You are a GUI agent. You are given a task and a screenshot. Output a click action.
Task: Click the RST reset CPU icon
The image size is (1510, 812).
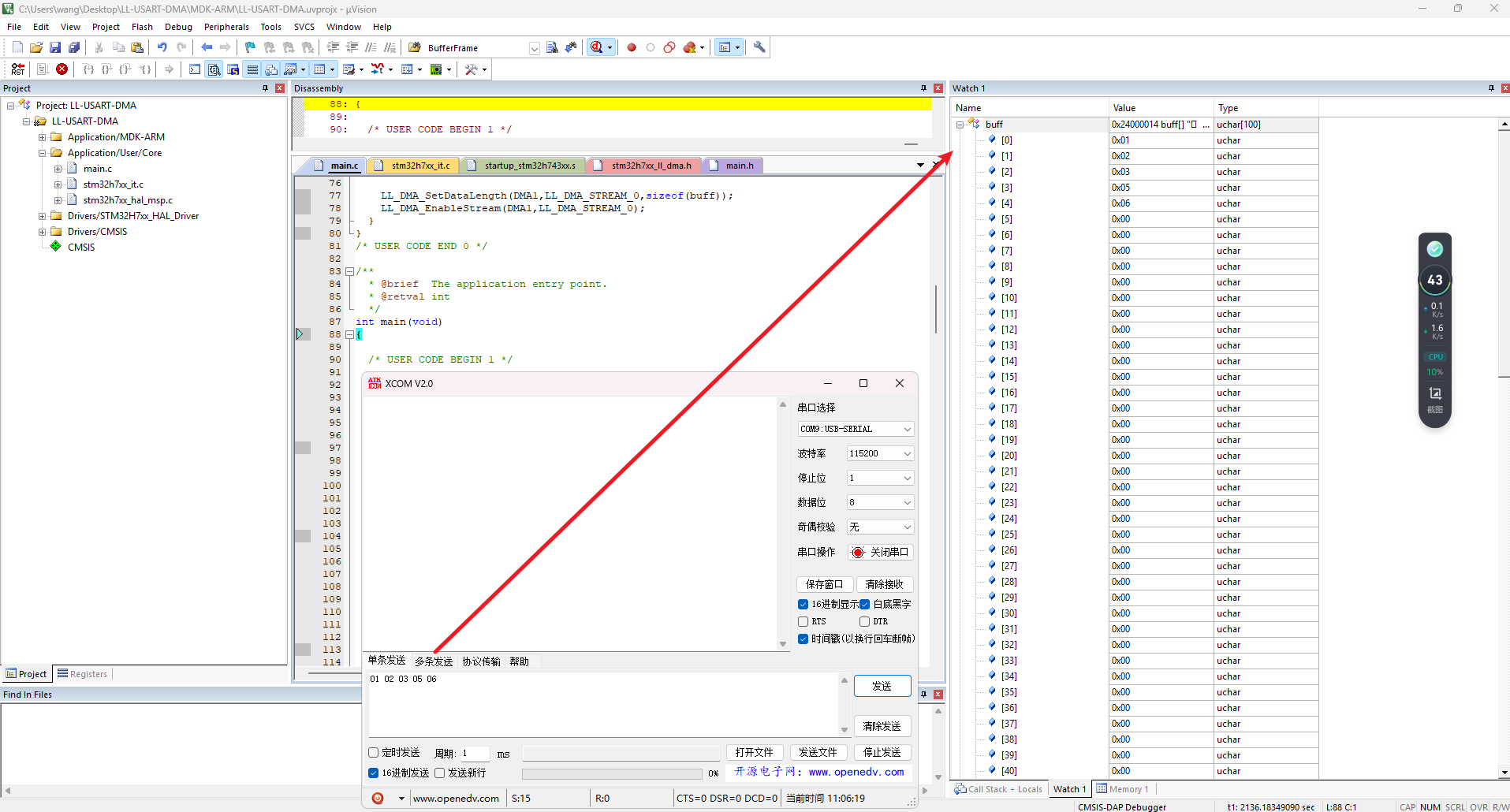pos(18,69)
